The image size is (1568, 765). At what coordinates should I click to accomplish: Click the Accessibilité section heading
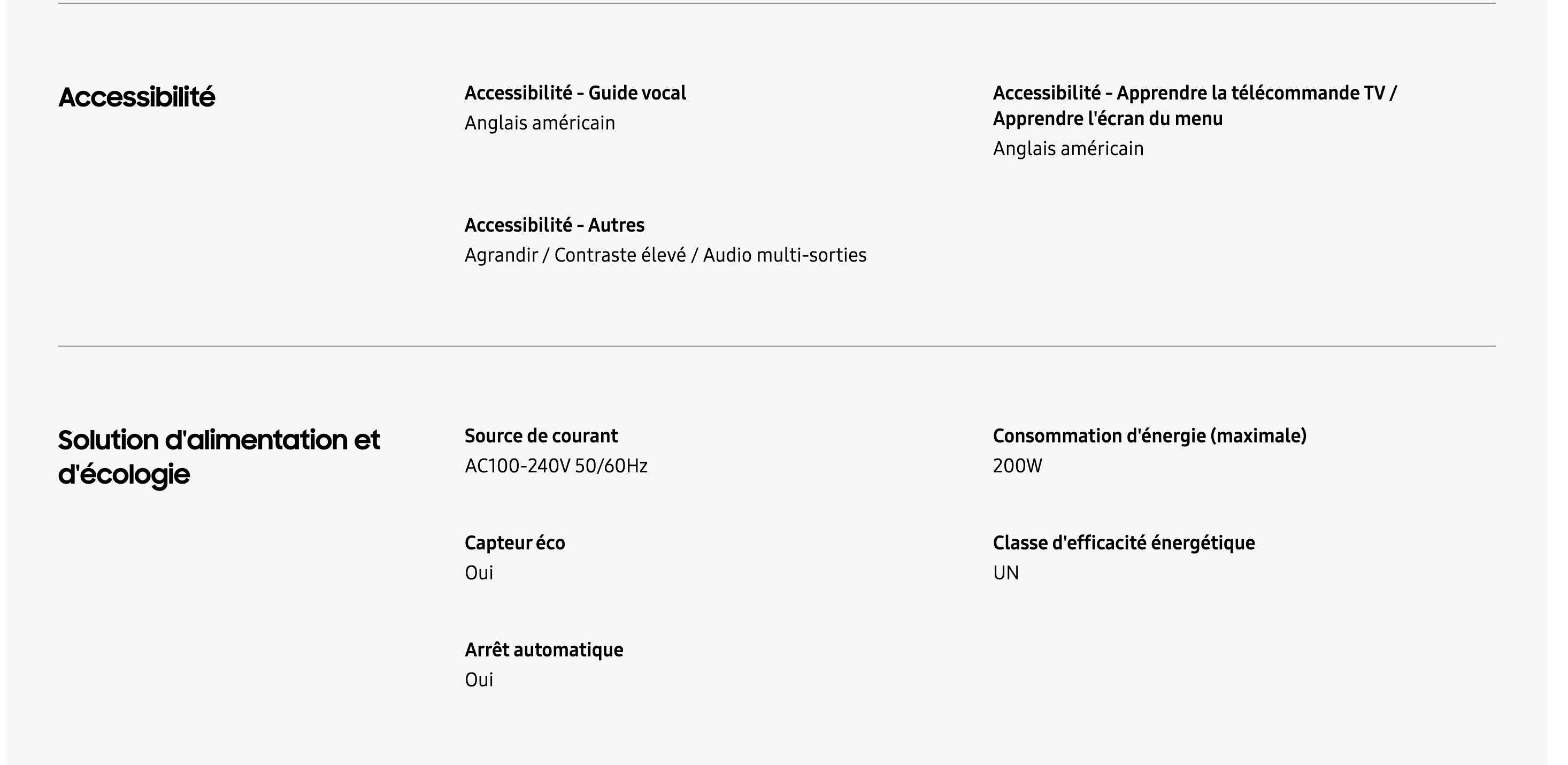pyautogui.click(x=136, y=97)
